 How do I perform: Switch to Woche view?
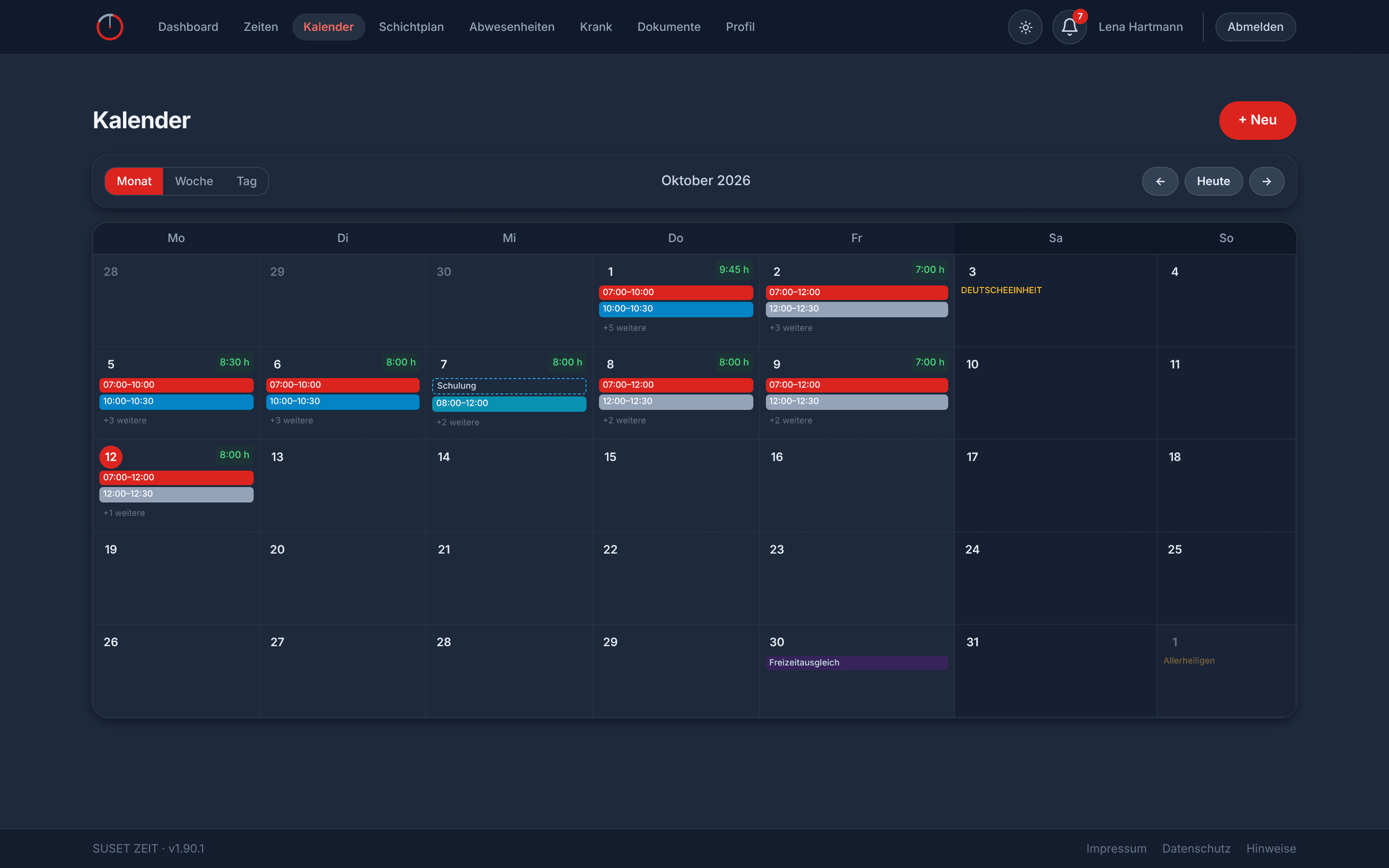[194, 181]
